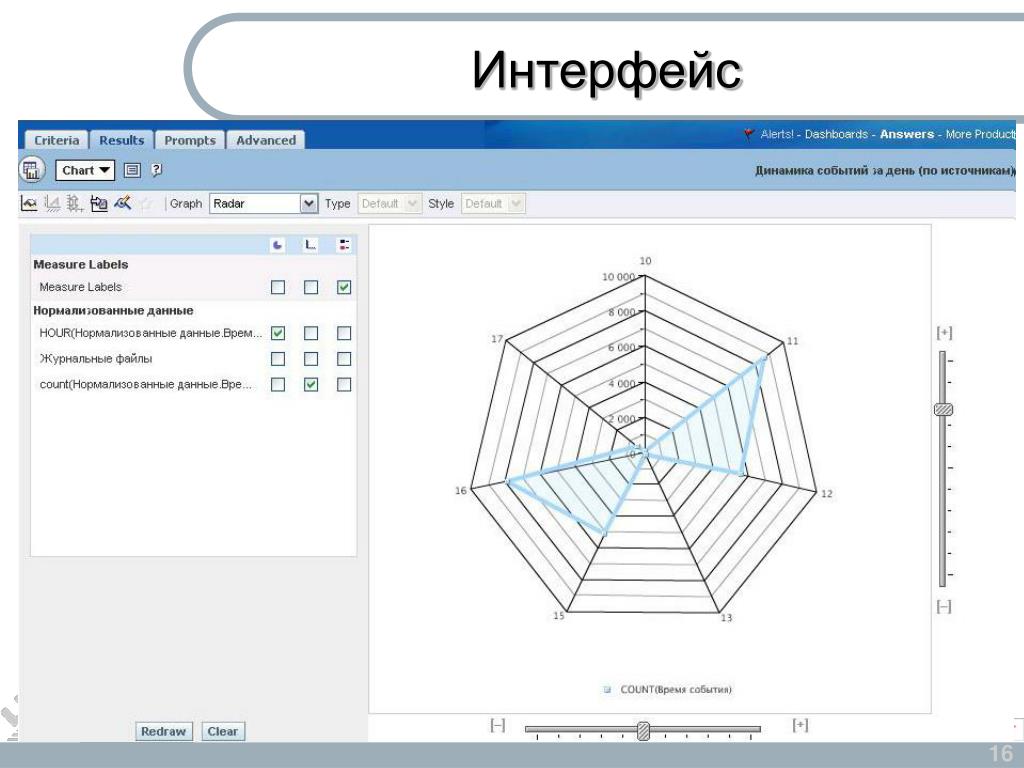Open the Style Default dropdown

click(x=493, y=204)
